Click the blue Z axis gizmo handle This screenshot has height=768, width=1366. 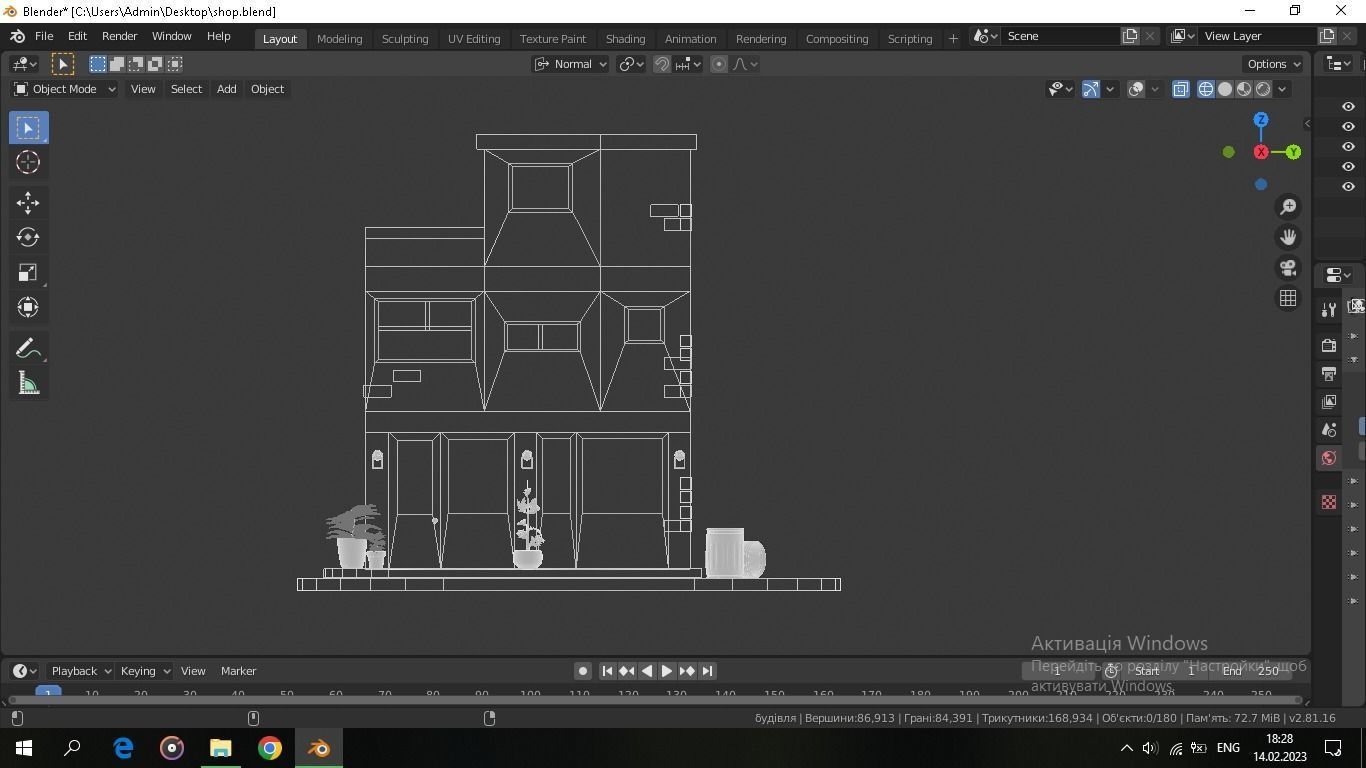click(1261, 120)
